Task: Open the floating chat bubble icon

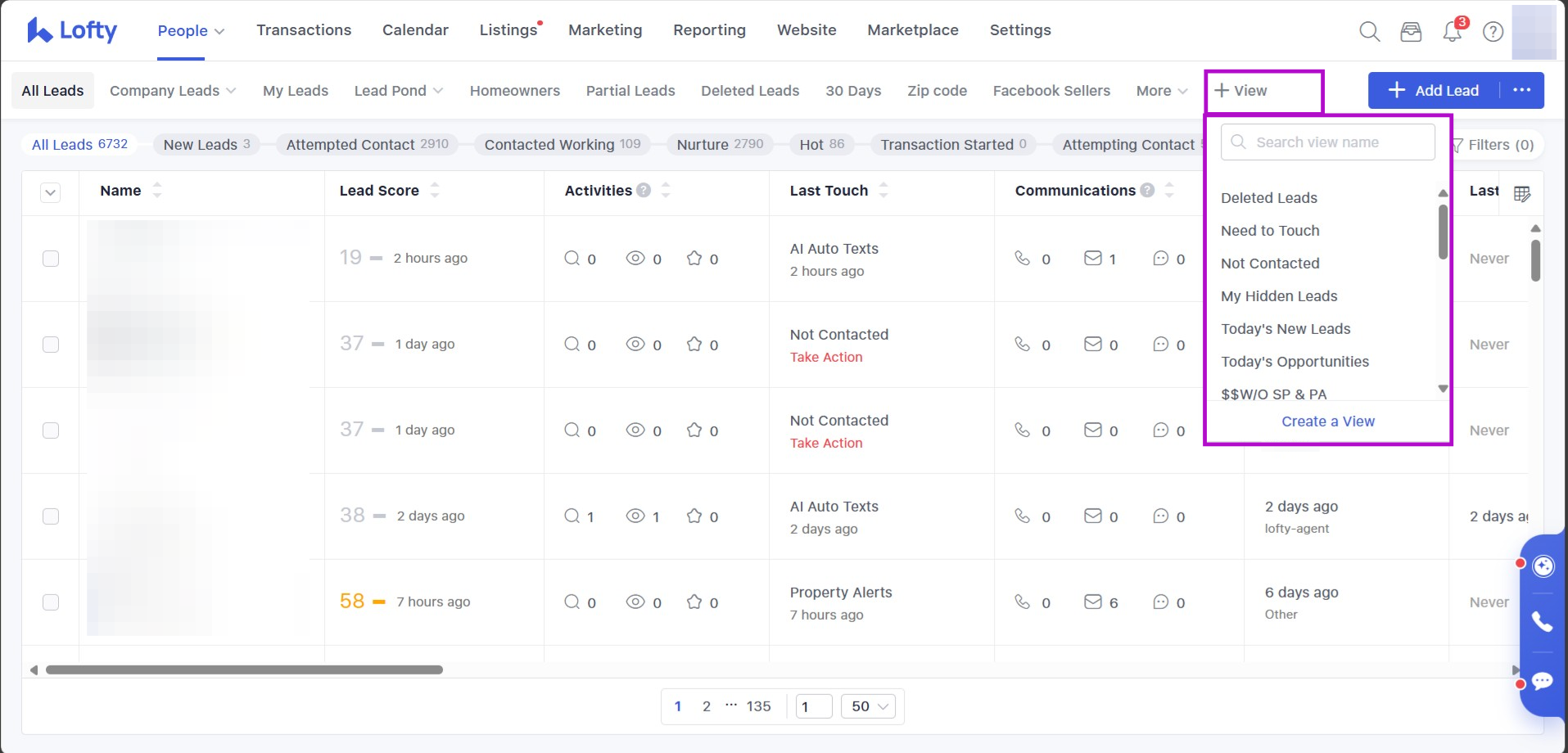Action: (1543, 681)
